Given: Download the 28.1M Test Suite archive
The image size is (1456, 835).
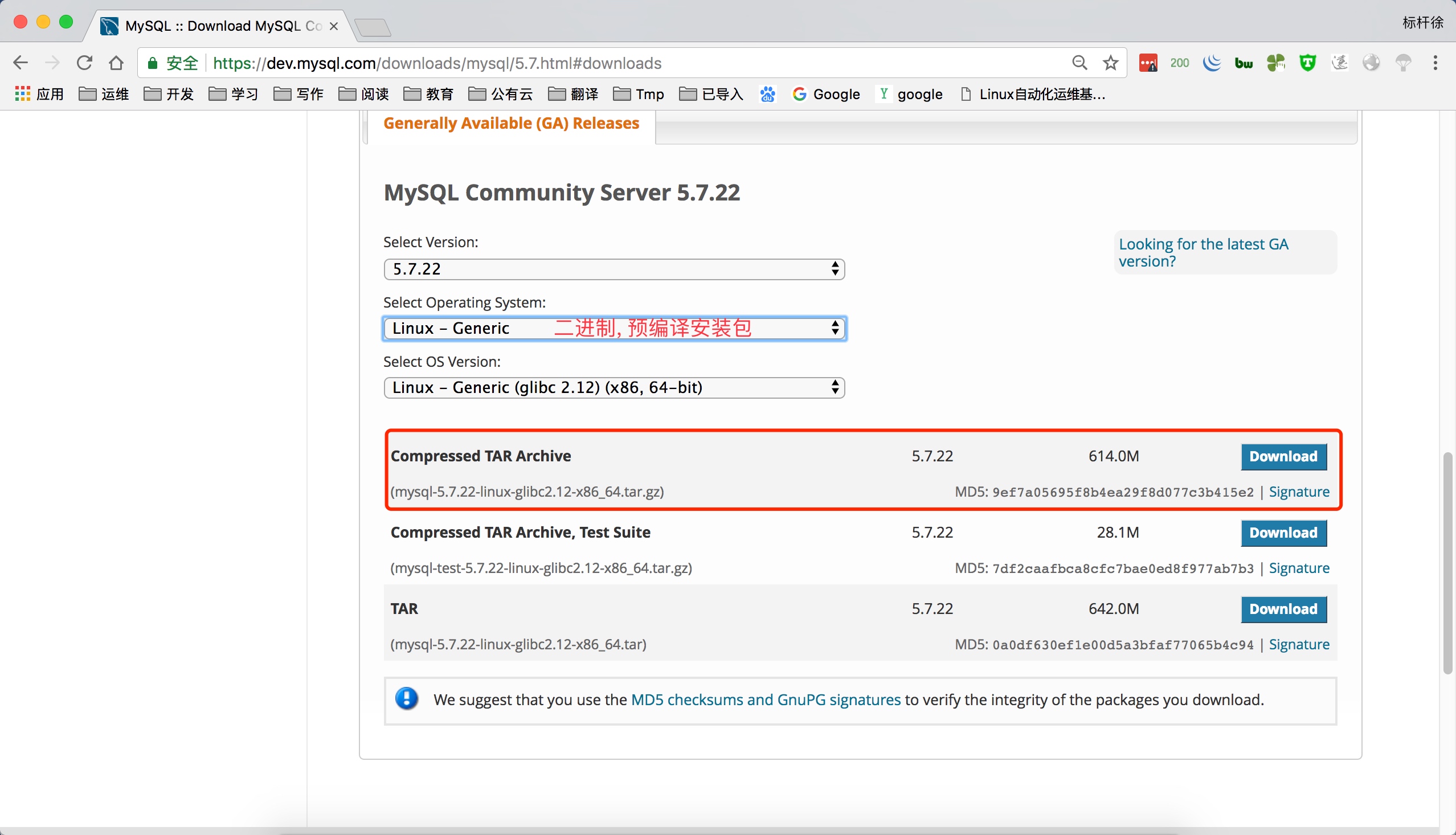Looking at the screenshot, I should pyautogui.click(x=1283, y=533).
